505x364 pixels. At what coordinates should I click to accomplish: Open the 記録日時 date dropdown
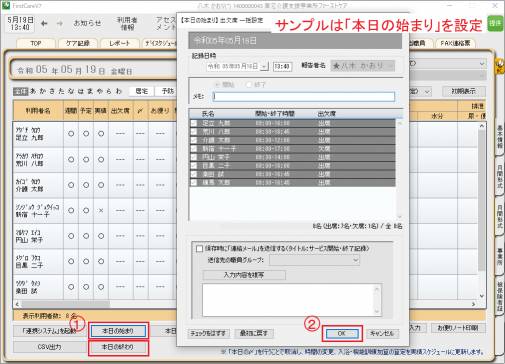[x=264, y=66]
